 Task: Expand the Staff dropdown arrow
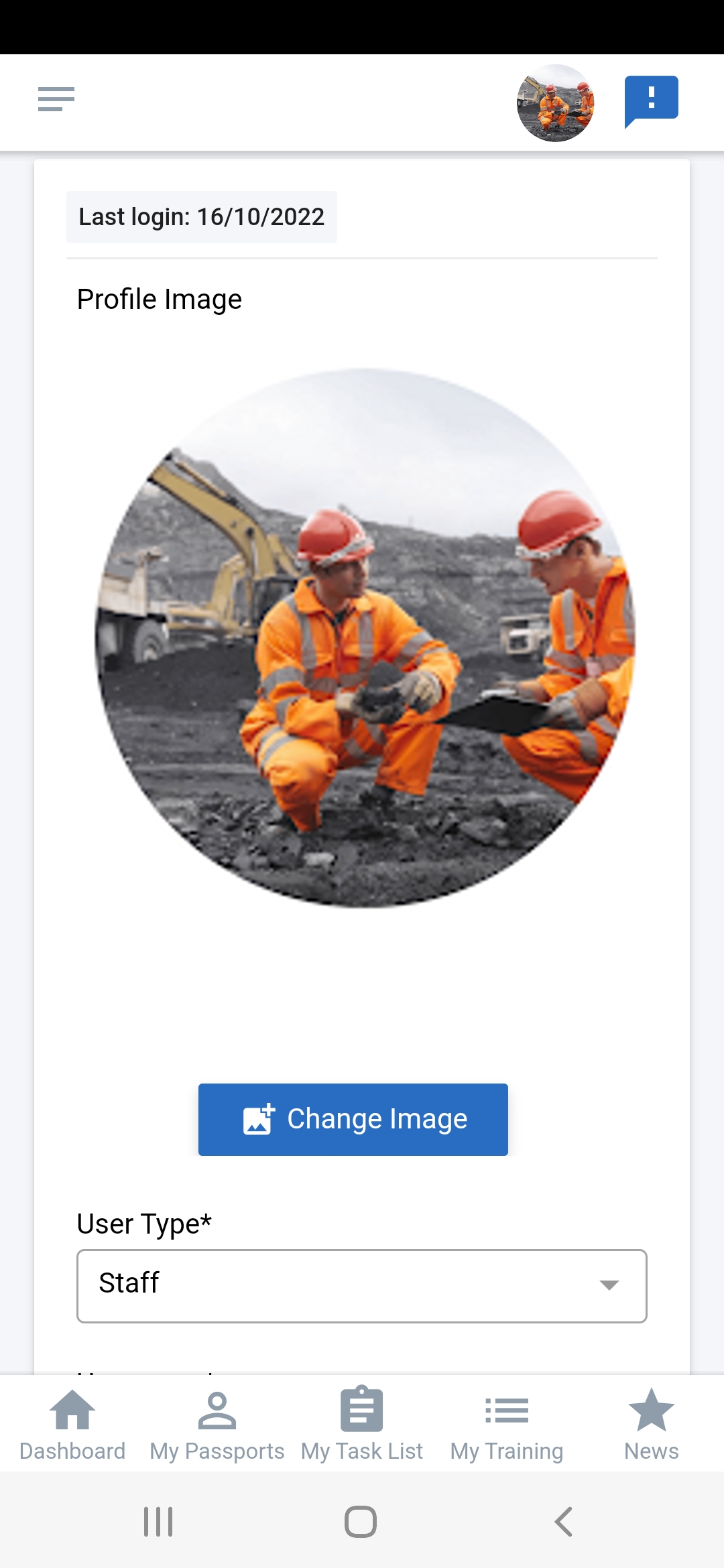click(x=609, y=1285)
